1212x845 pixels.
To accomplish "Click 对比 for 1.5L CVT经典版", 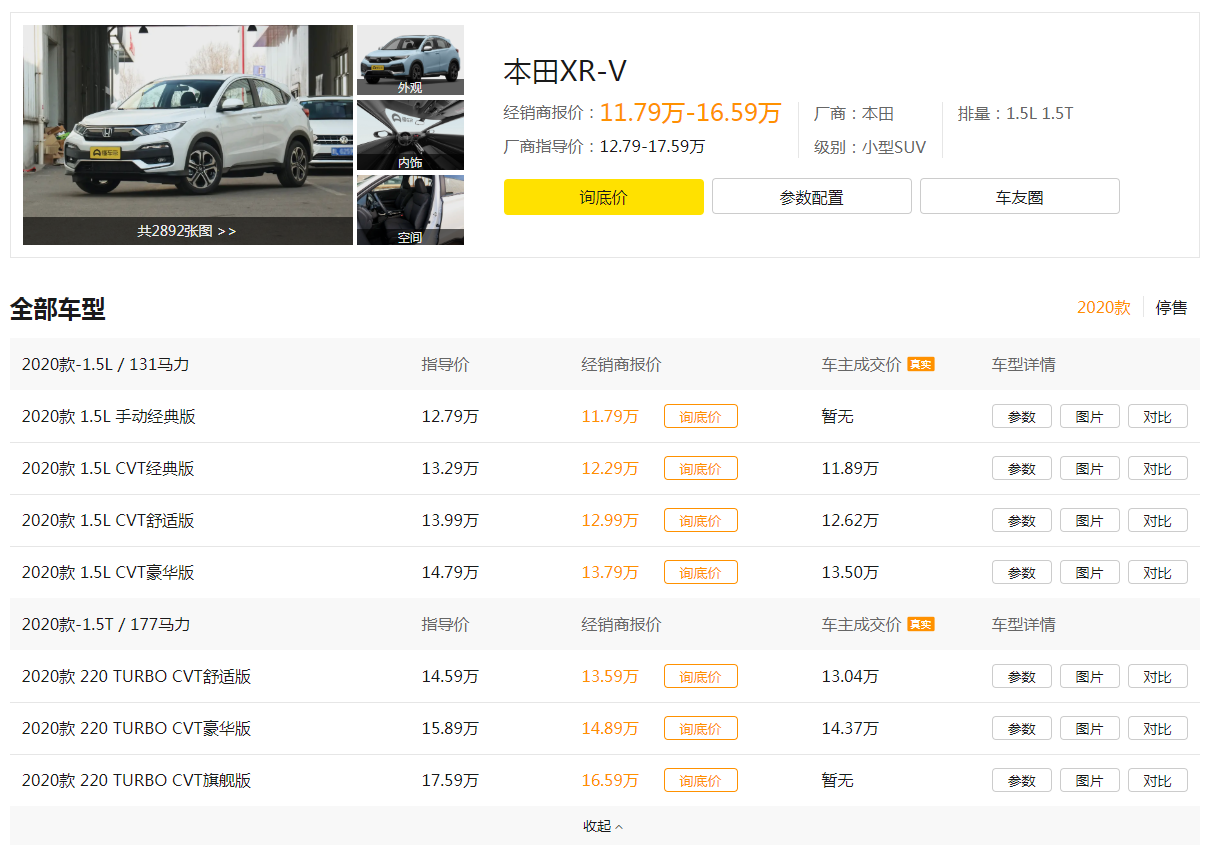I will (x=1158, y=468).
